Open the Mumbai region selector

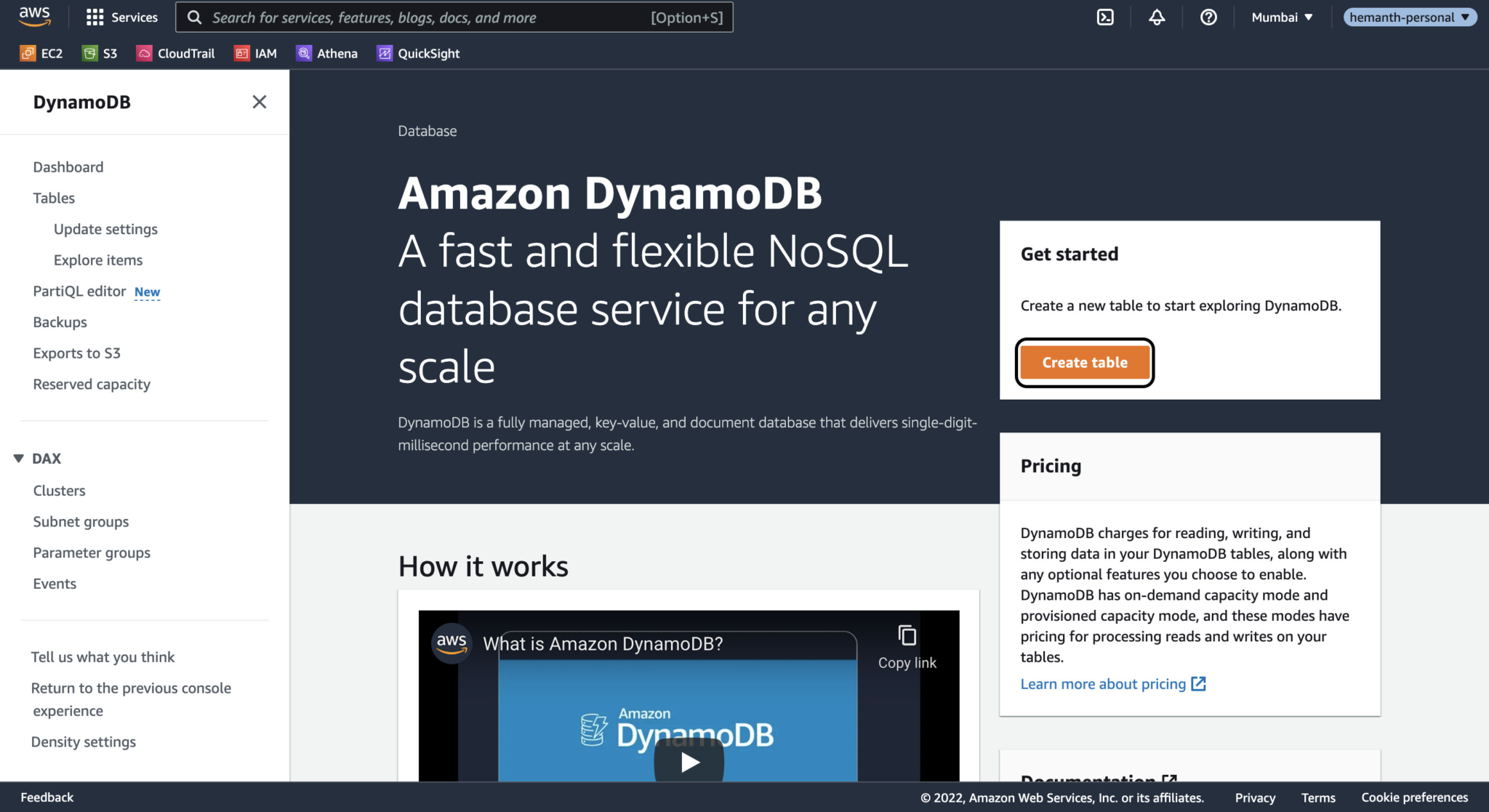click(1280, 17)
